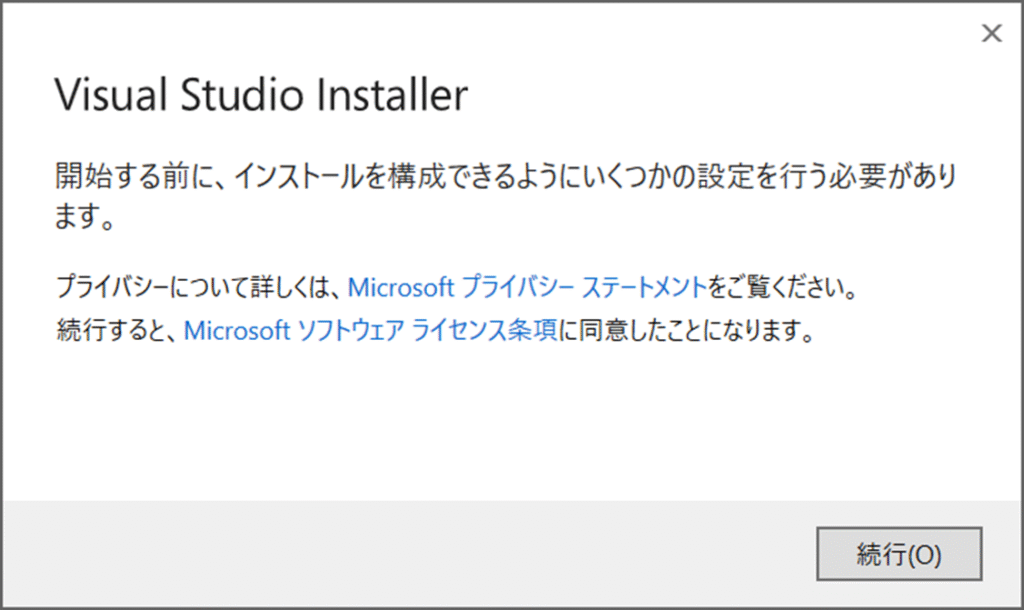
Task: Click the に同意したことになります text
Action: pyautogui.click(x=687, y=330)
